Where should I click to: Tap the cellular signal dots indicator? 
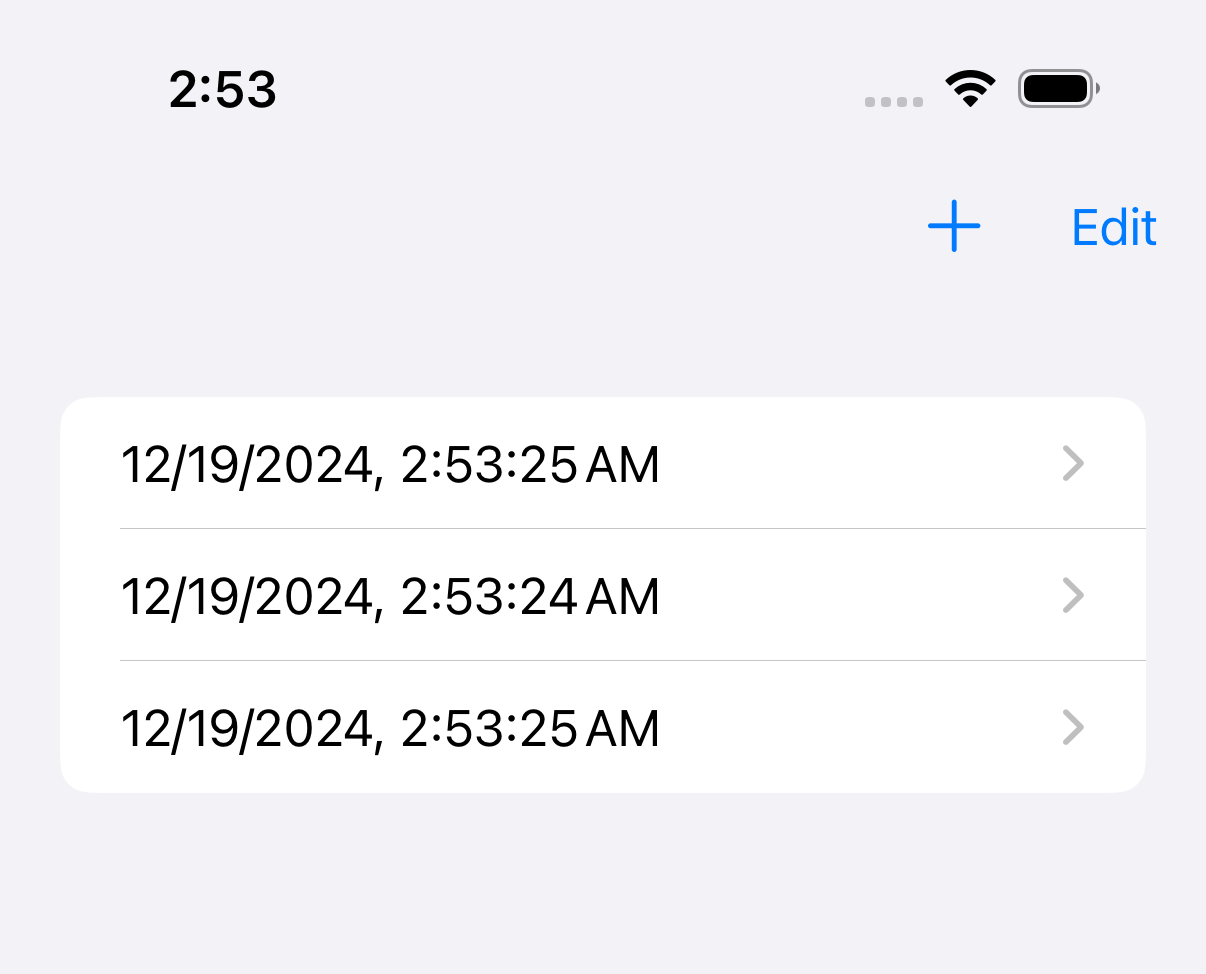point(894,100)
